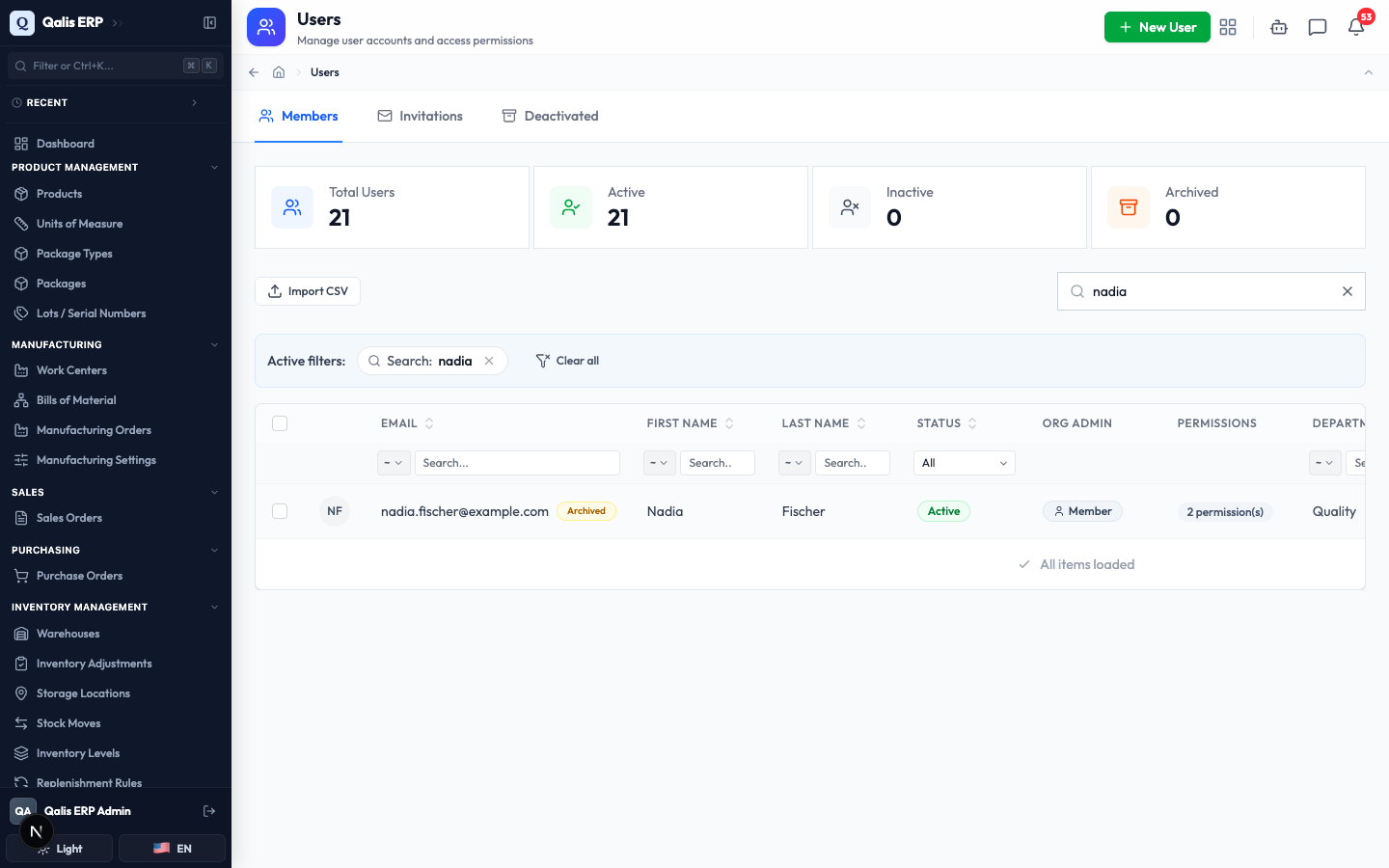Click the log out icon beside Qalis ERP Admin
The width and height of the screenshot is (1389, 868).
pyautogui.click(x=209, y=811)
